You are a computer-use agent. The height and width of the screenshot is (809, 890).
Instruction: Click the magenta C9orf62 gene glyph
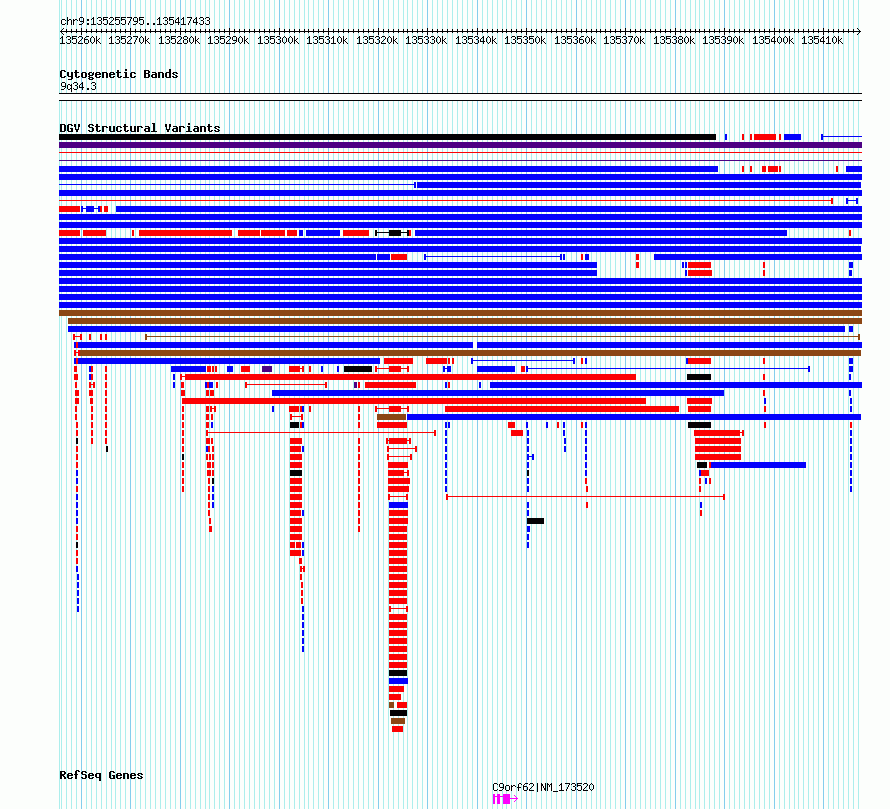[505, 799]
